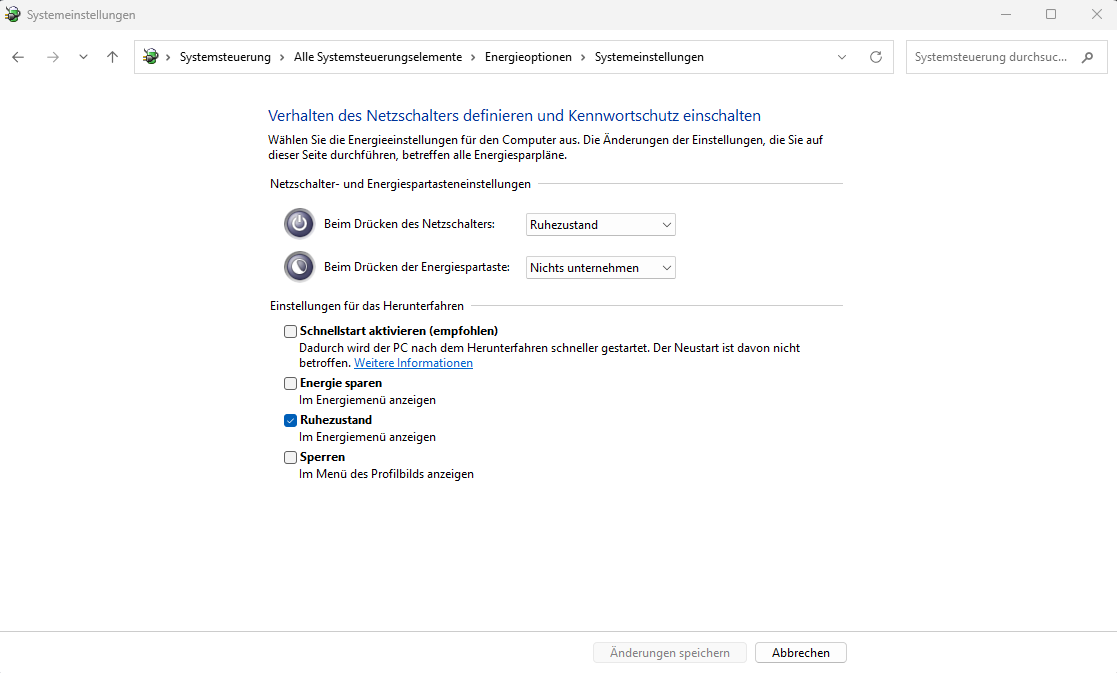
Task: Click the control panel icon in address bar
Action: 151,57
